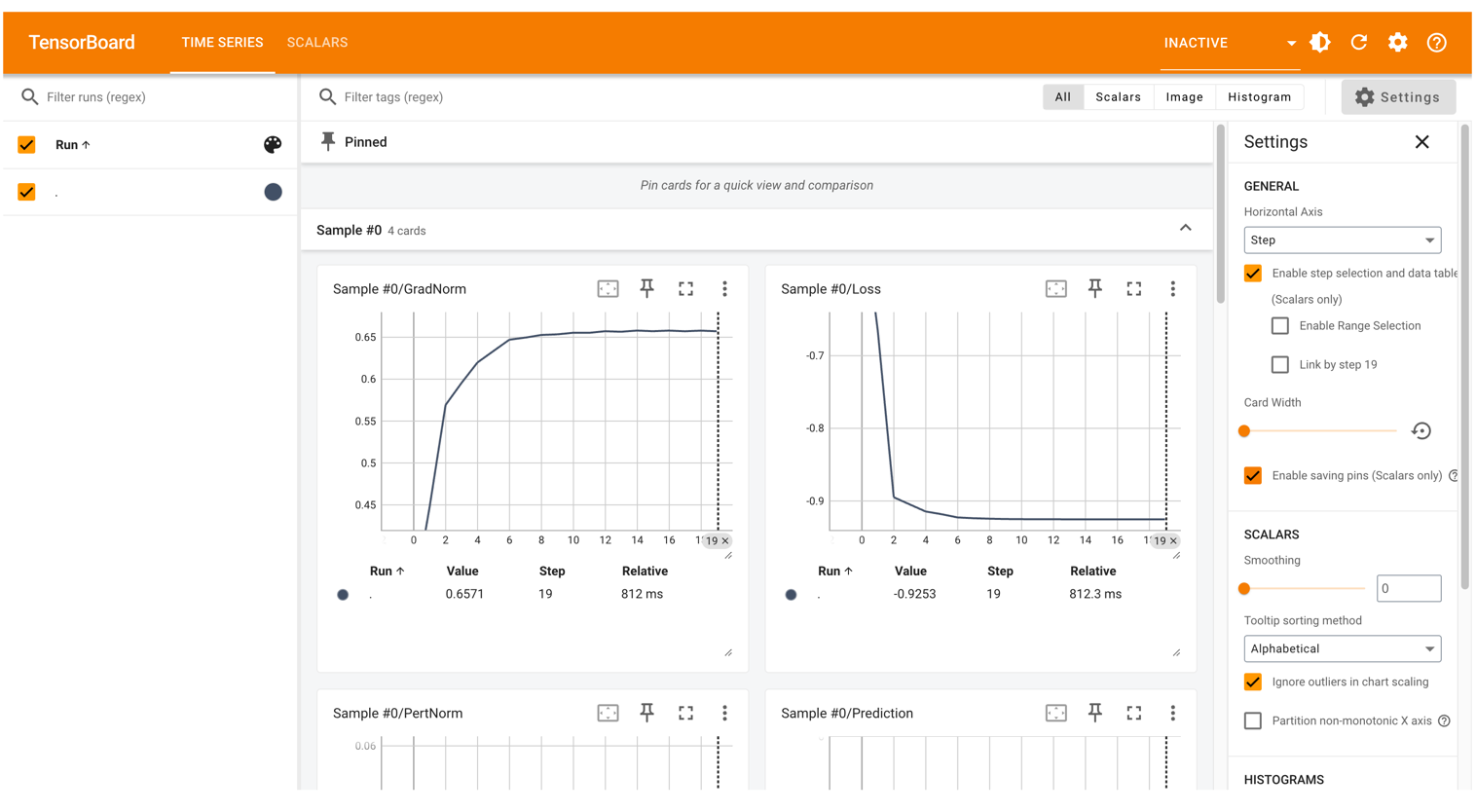Close the Settings panel
1476x812 pixels.
click(1422, 142)
